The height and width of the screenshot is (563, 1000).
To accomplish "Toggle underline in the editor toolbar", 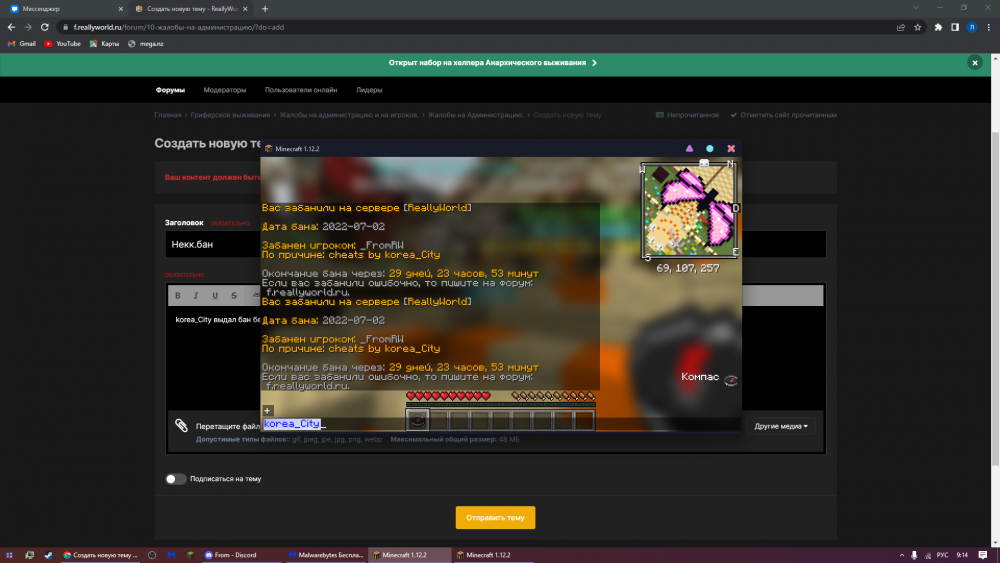I will click(x=215, y=295).
